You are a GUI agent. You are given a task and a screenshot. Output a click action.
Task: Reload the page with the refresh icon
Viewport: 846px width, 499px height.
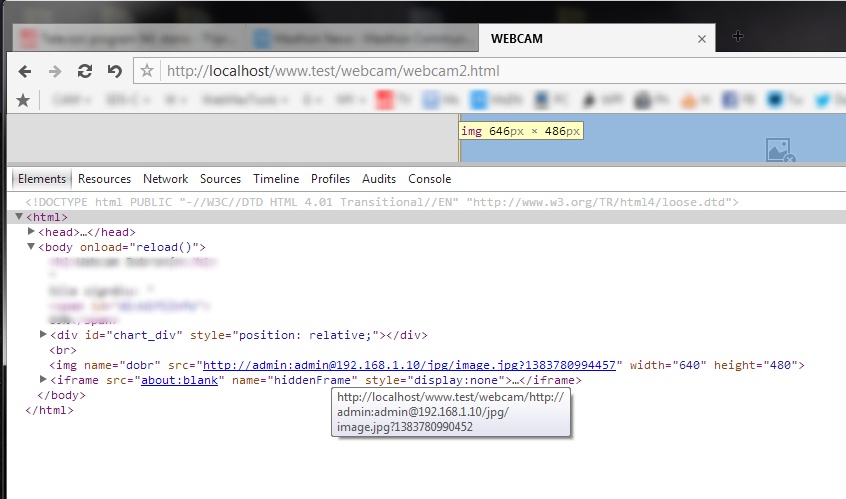(x=85, y=71)
